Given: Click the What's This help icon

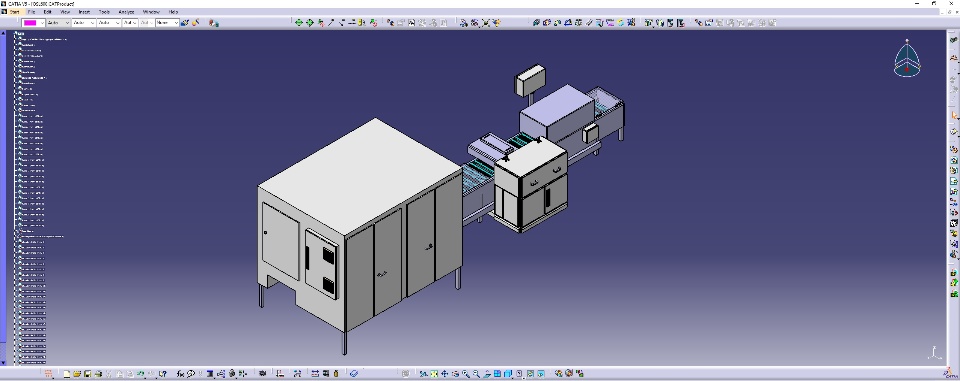Looking at the screenshot, I should [x=163, y=374].
